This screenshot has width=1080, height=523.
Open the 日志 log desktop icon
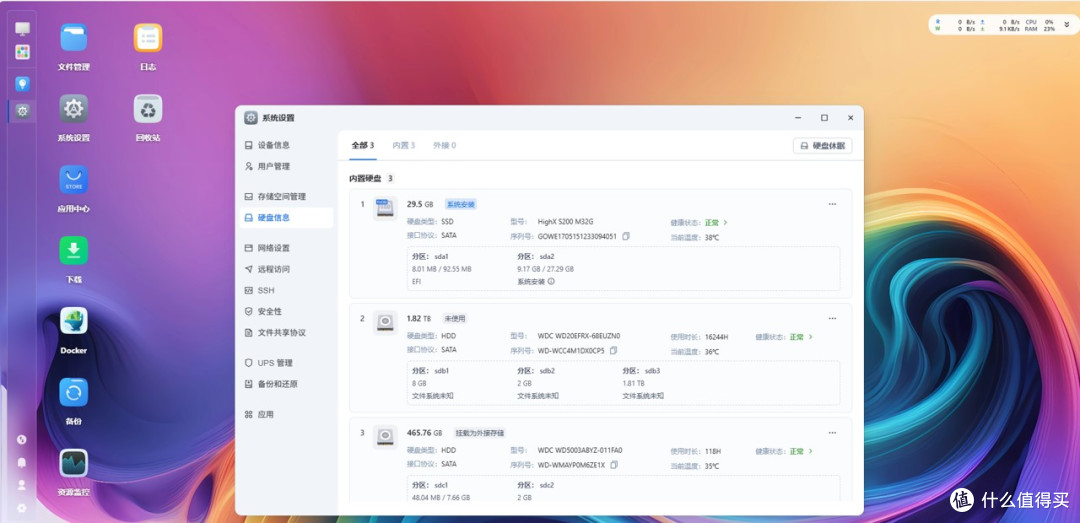148,38
